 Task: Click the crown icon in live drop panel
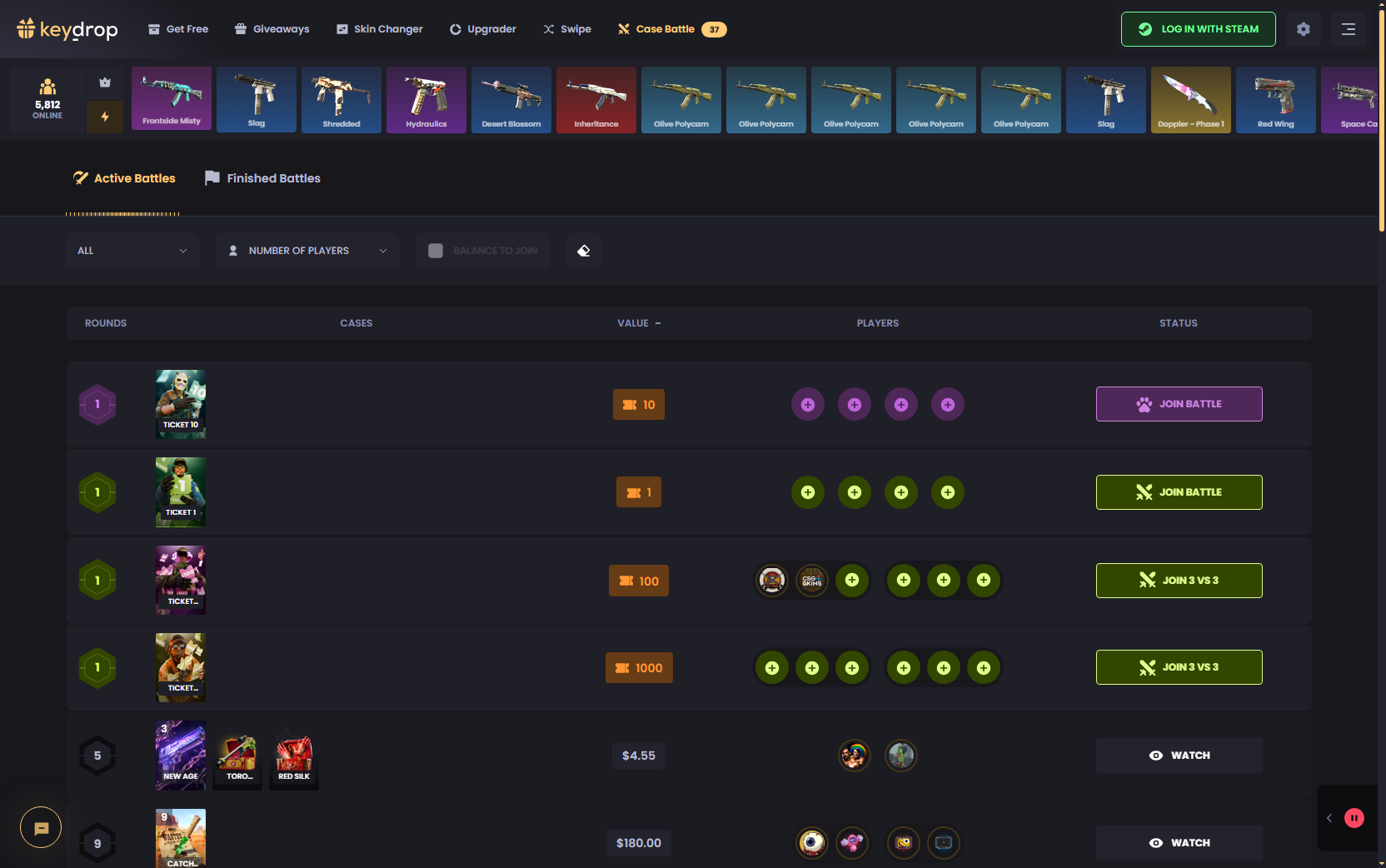click(105, 82)
